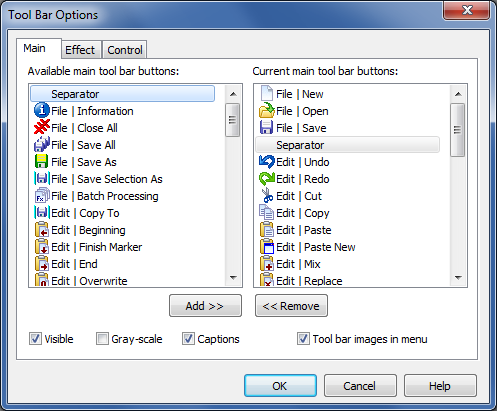Select the Edit Redo green arrow icon
Image resolution: width=497 pixels, height=411 pixels.
click(x=267, y=178)
